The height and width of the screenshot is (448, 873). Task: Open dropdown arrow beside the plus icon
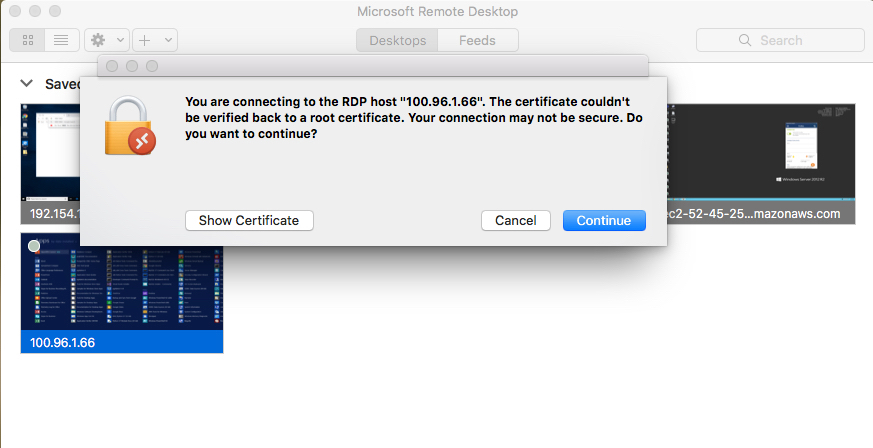click(168, 40)
